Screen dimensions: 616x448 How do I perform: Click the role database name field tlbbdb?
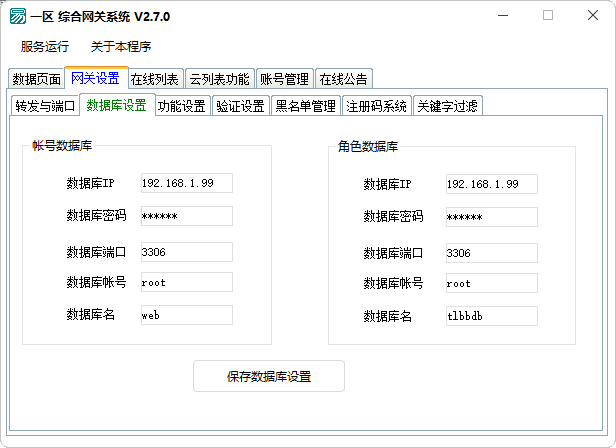coord(491,316)
